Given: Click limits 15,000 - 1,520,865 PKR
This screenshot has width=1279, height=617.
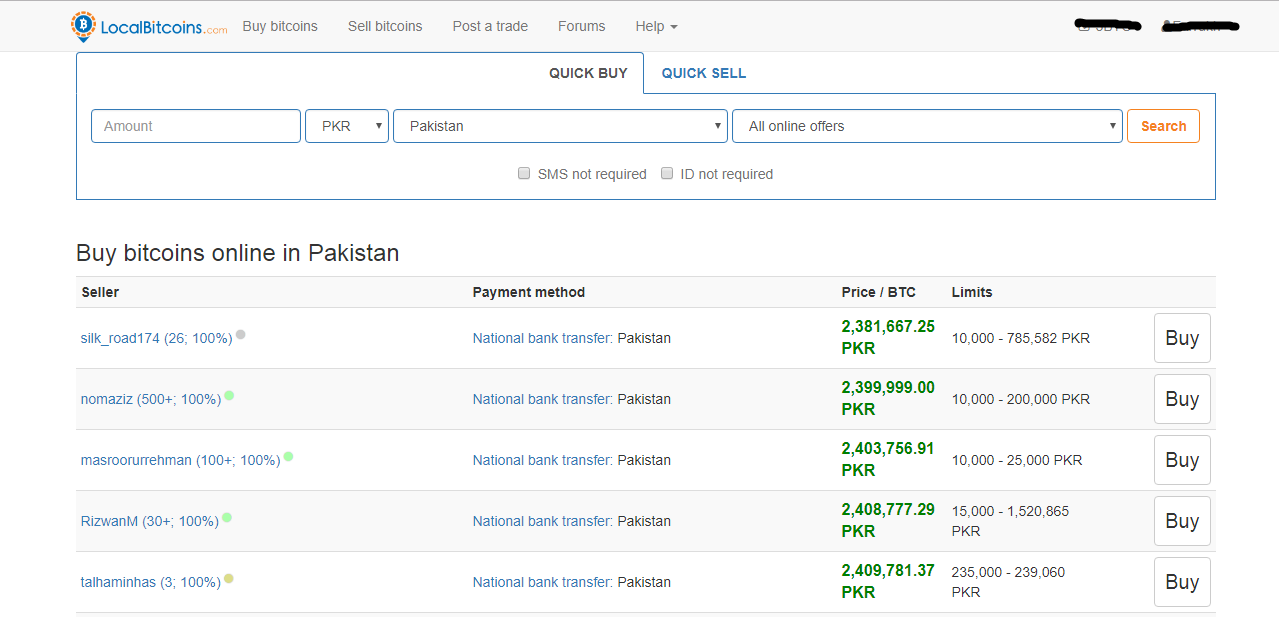Looking at the screenshot, I should click(x=1010, y=521).
